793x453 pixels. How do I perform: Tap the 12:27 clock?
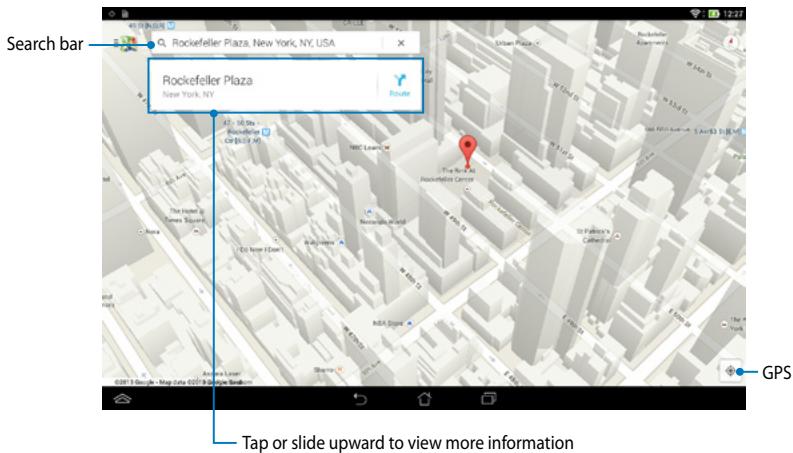pos(733,14)
